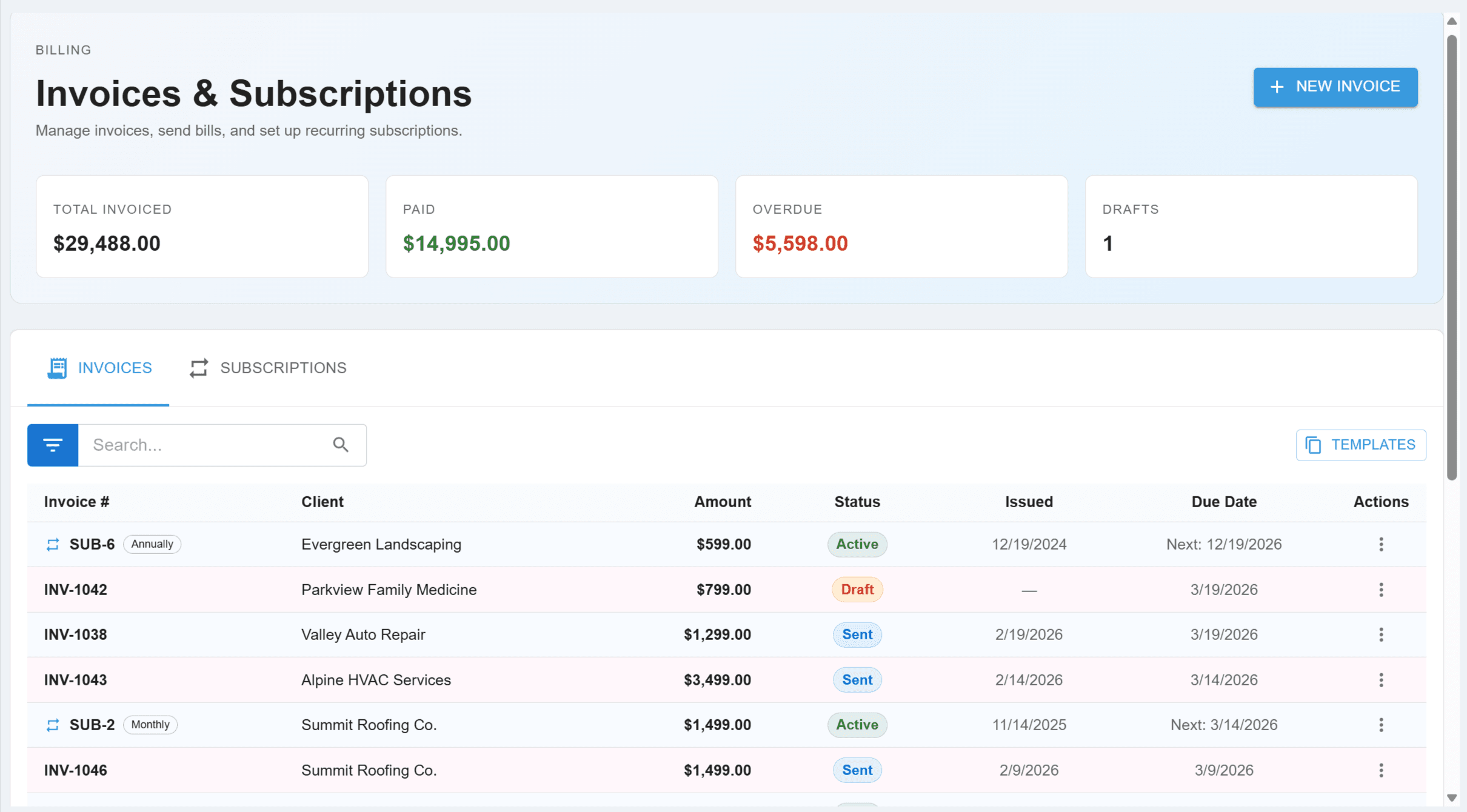
Task: Click the recurring icon beside SUB-6
Action: tap(53, 544)
